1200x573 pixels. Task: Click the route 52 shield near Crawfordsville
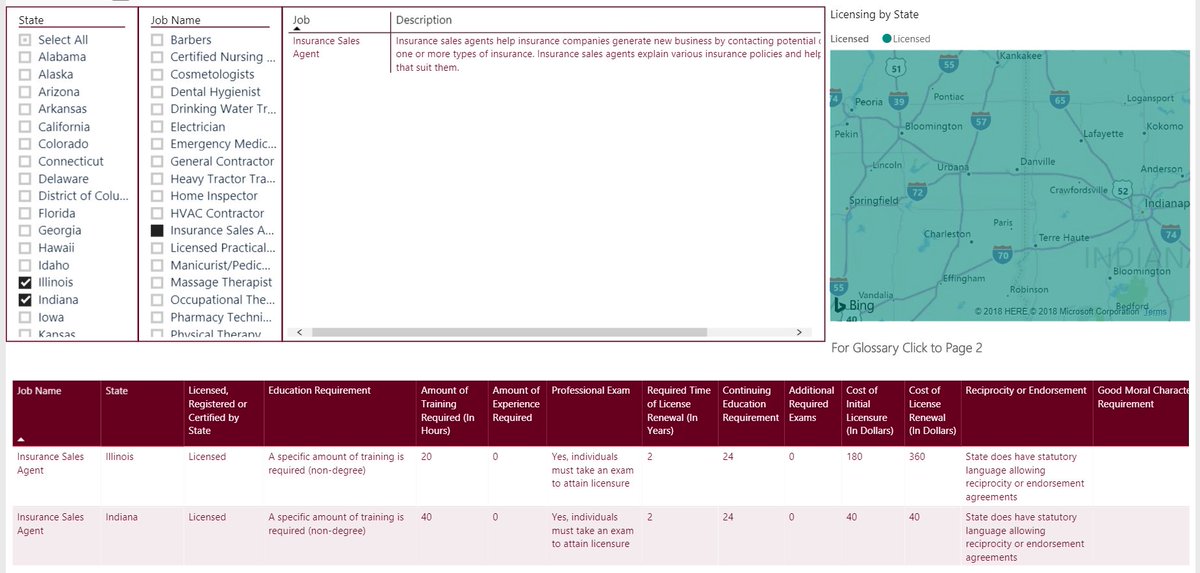tap(1123, 190)
